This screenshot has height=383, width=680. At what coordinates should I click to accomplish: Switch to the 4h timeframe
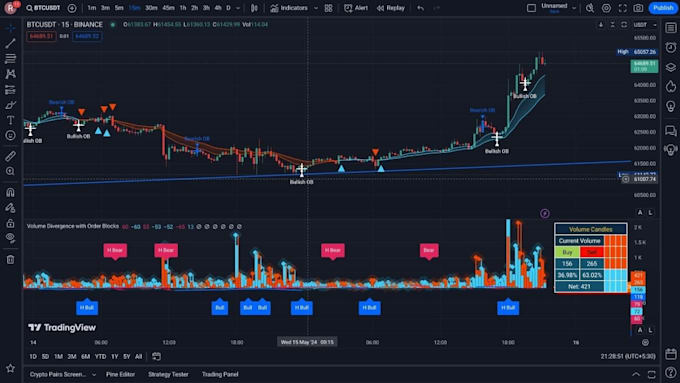tap(218, 8)
